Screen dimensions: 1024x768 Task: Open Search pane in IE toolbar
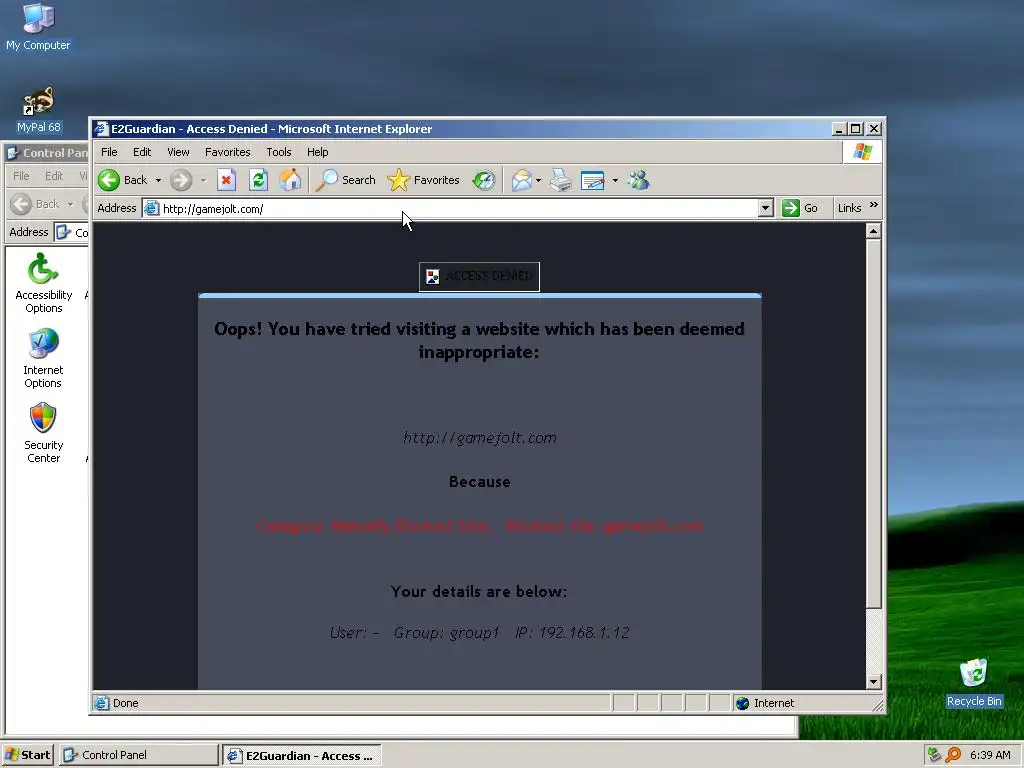(345, 180)
